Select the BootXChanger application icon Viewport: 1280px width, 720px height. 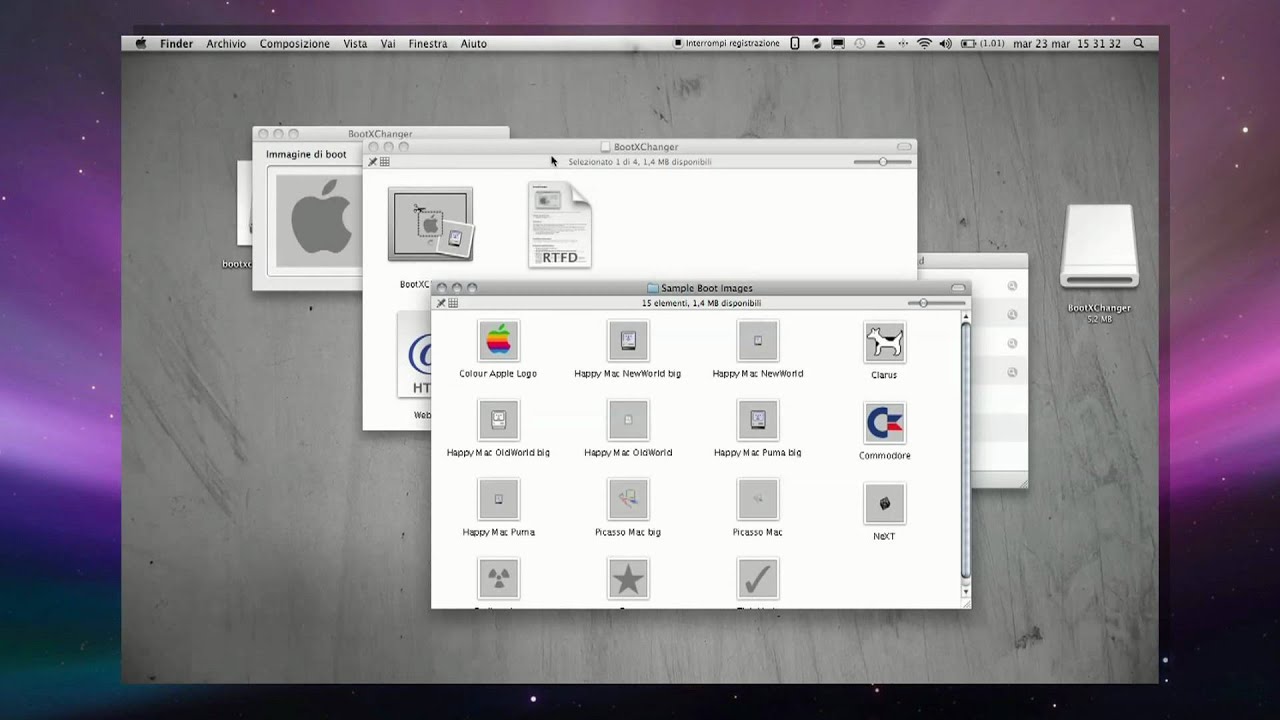pos(431,224)
